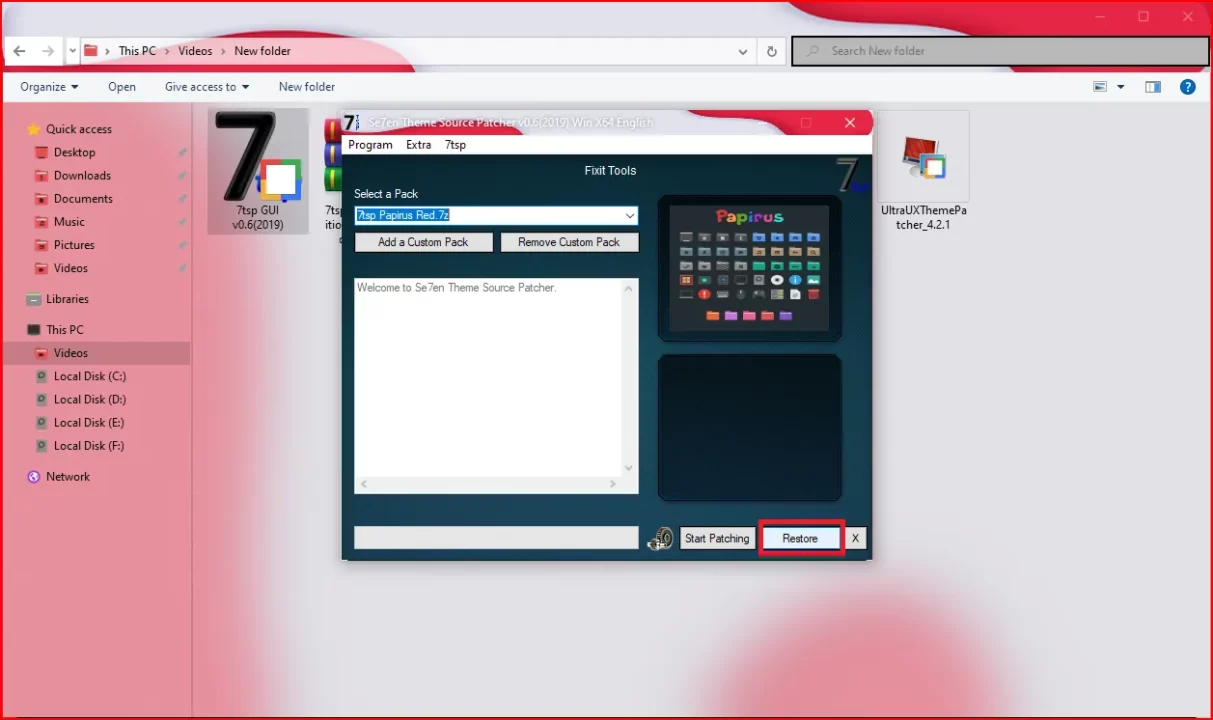
Task: Click the X button beside Restore
Action: [x=855, y=538]
